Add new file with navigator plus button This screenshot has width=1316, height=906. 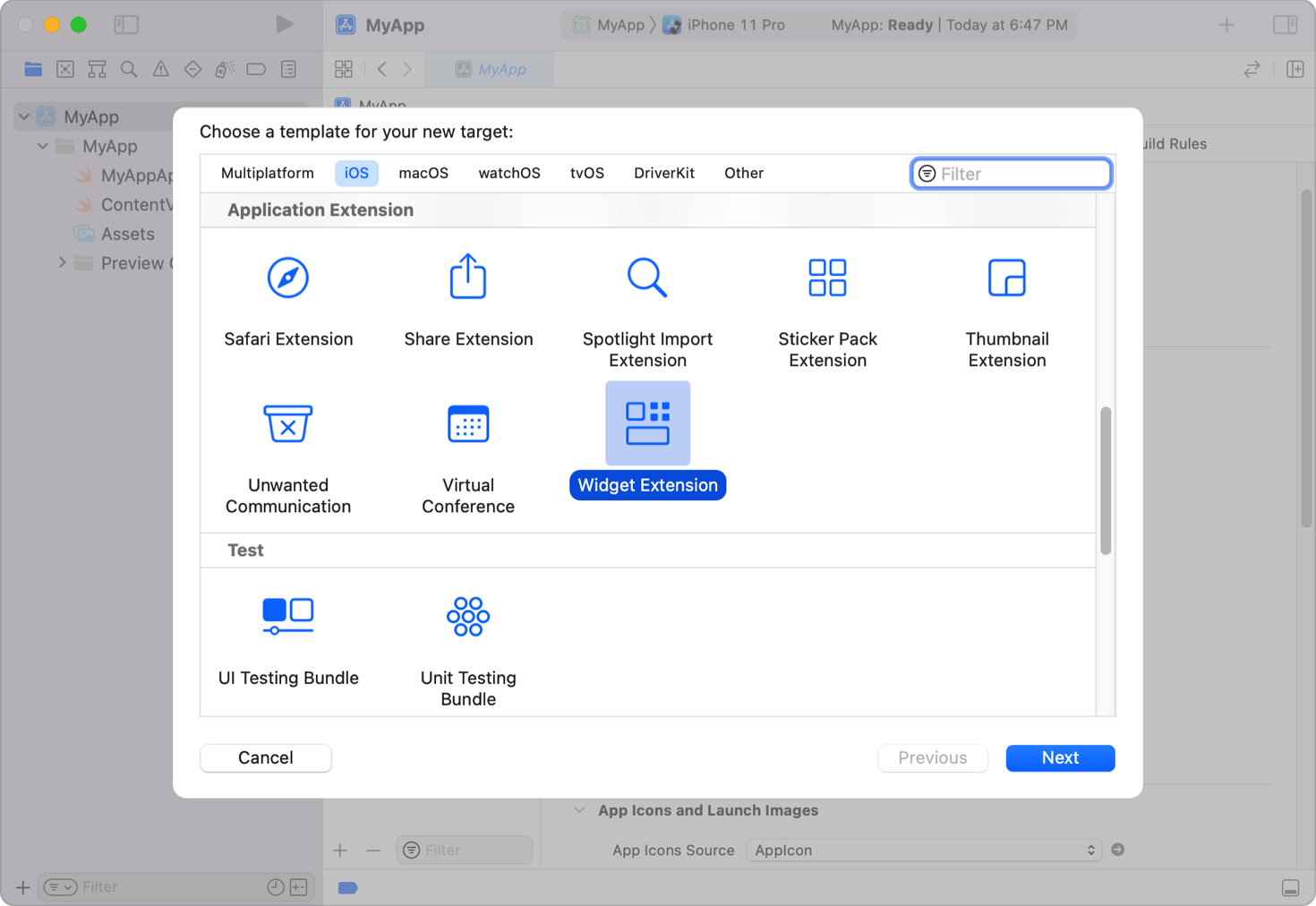pyautogui.click(x=22, y=887)
